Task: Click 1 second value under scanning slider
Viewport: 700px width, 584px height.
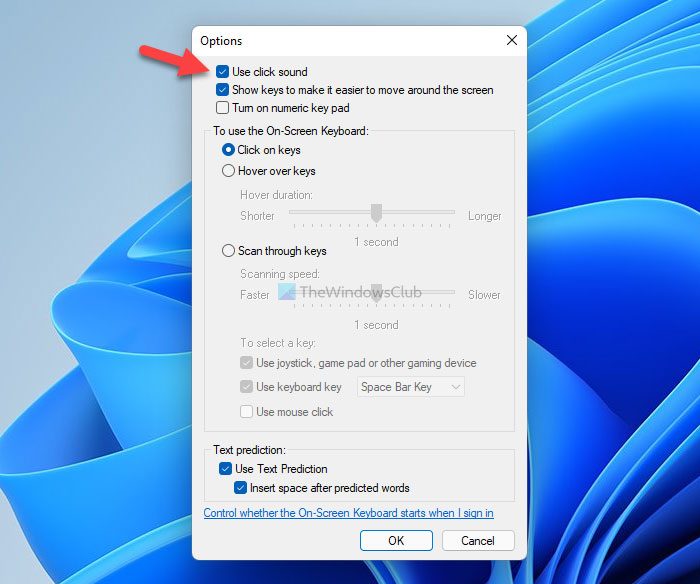Action: pos(376,325)
